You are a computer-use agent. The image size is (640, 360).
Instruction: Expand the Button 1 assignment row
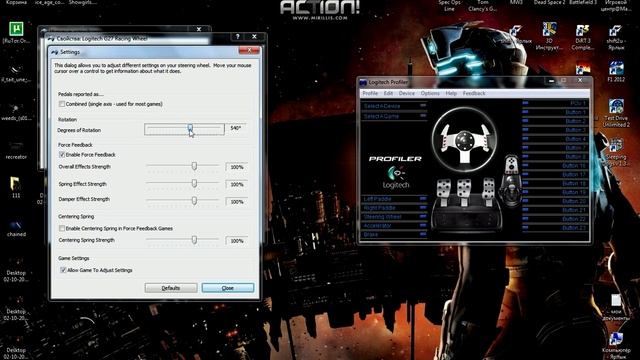point(555,112)
